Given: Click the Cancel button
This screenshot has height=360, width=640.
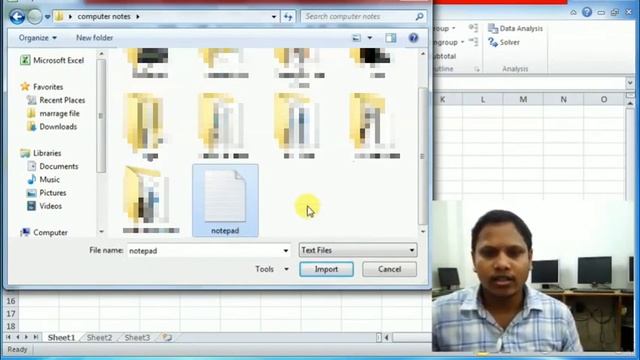Looking at the screenshot, I should 389,269.
